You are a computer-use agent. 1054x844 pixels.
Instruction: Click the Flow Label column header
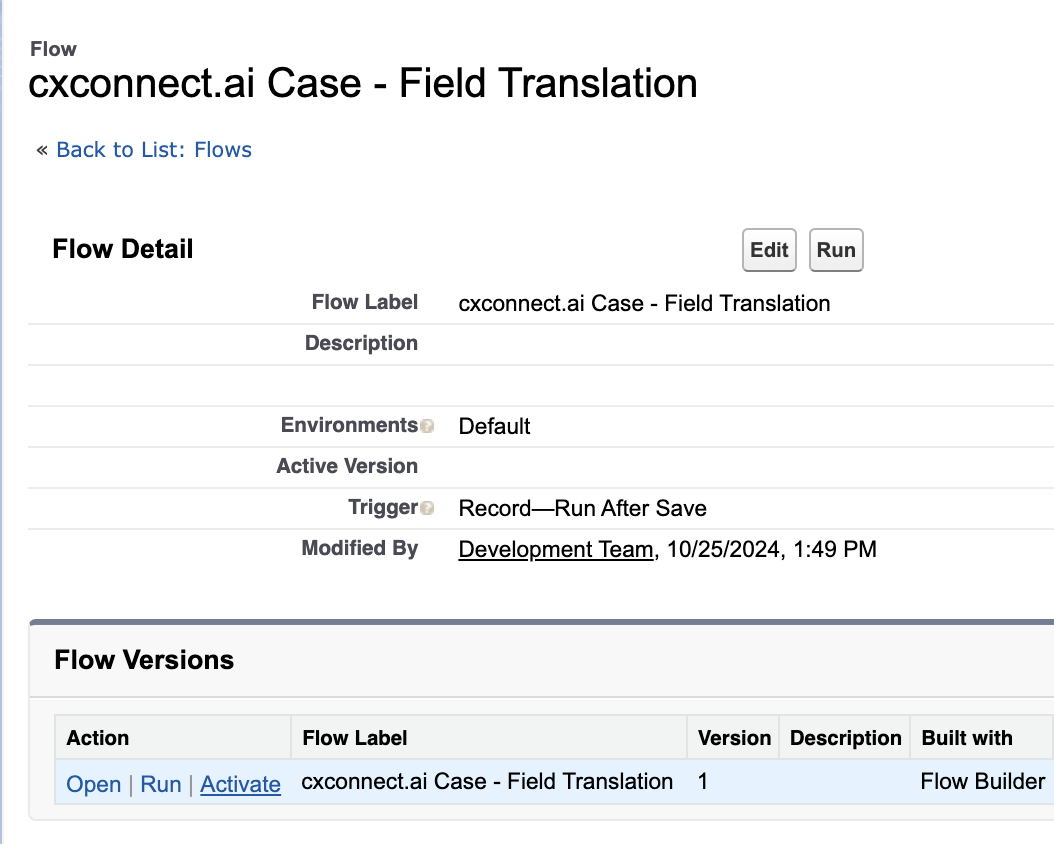(355, 738)
